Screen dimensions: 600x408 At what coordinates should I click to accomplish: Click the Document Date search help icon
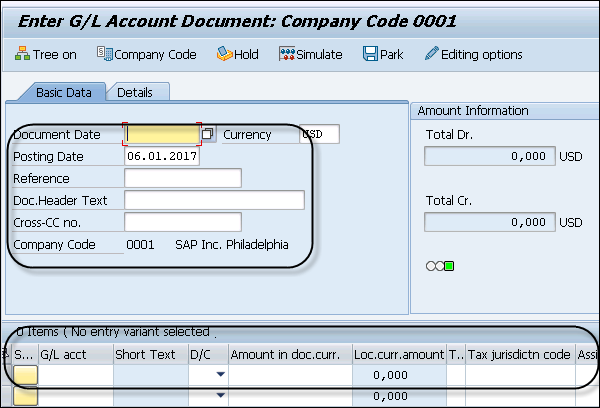point(208,134)
